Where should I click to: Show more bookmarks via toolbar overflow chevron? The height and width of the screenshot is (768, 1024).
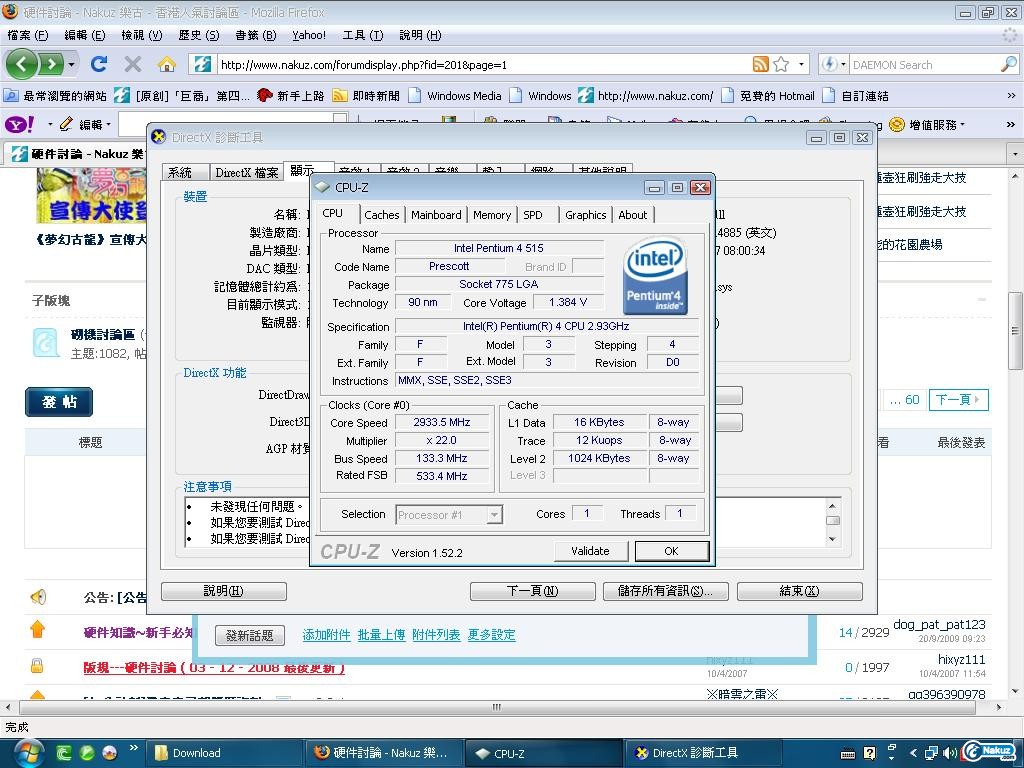coord(1012,95)
